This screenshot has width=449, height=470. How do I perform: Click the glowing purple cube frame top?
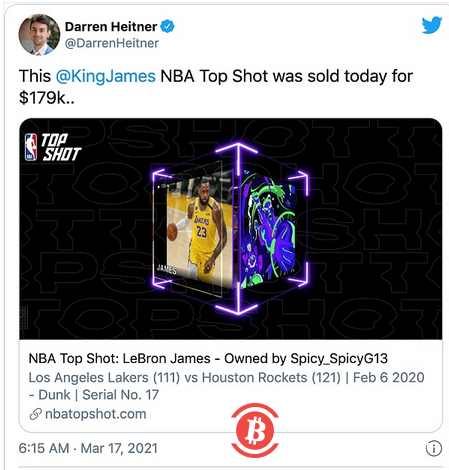pyautogui.click(x=238, y=149)
